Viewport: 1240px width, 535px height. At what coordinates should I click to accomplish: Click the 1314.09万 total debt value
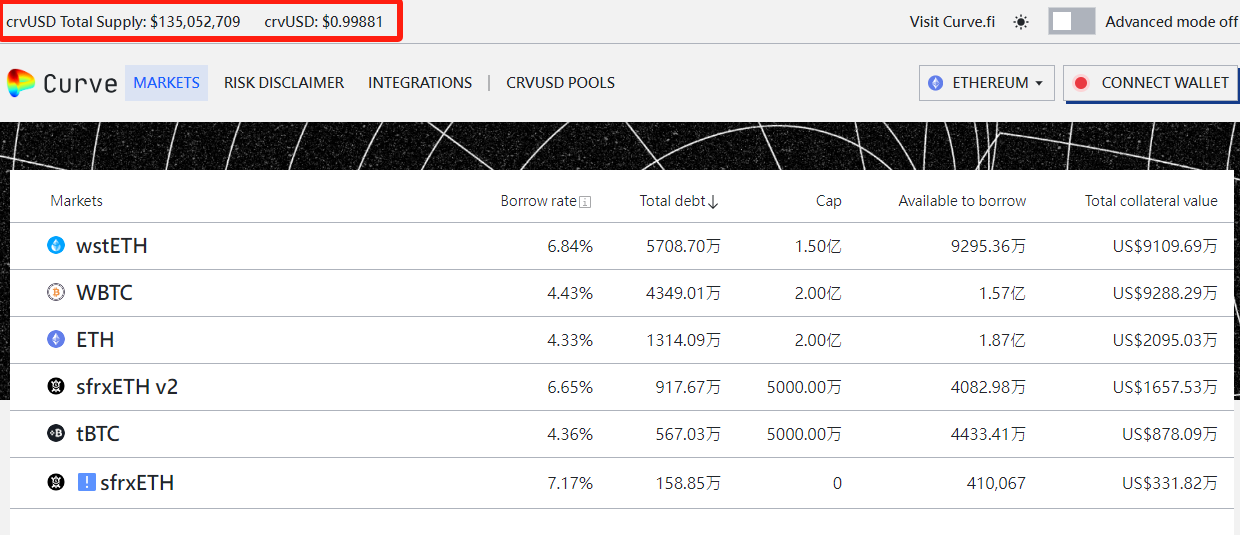click(x=683, y=340)
